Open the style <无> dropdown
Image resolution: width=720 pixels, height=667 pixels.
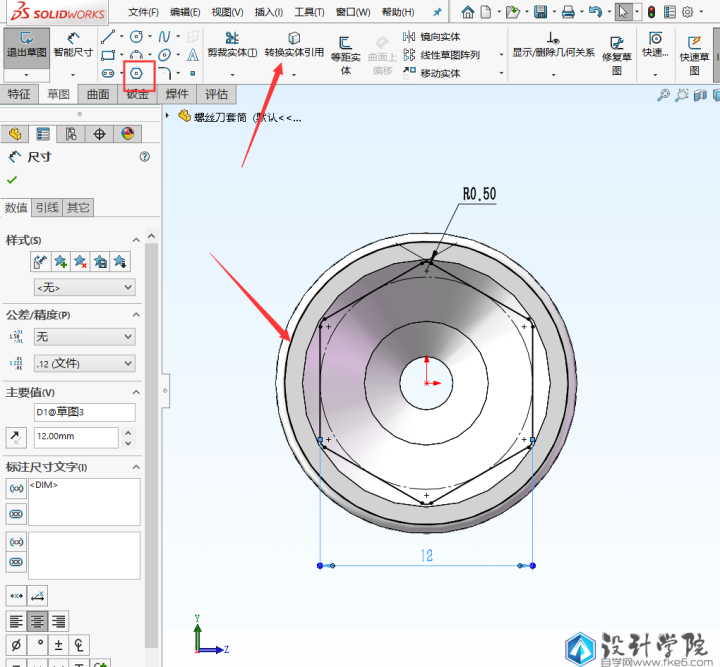84,287
